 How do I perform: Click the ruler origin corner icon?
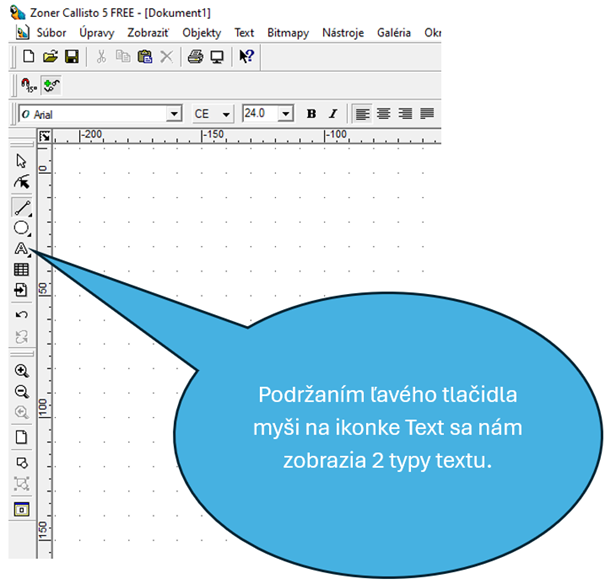point(45,136)
